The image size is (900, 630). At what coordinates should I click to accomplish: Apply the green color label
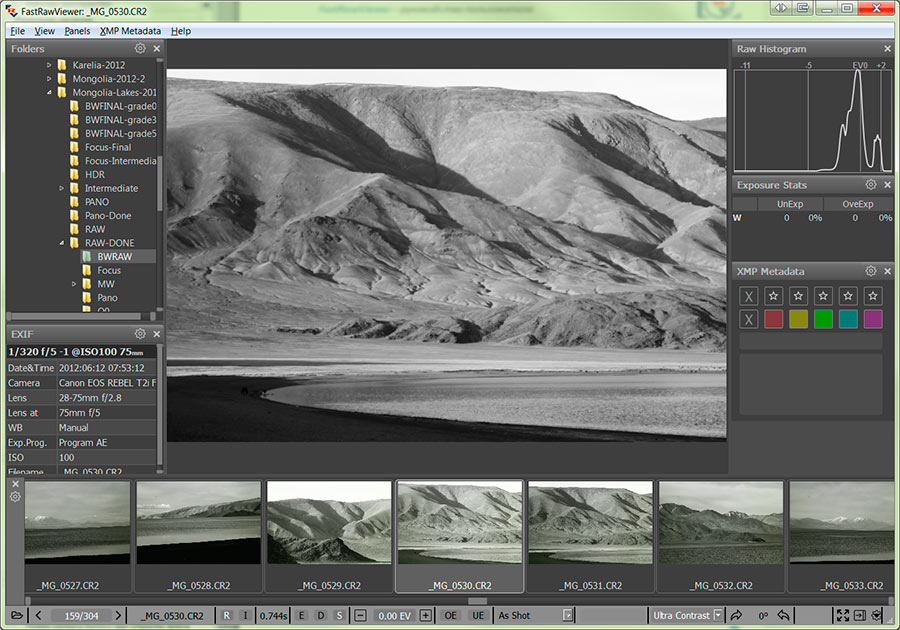tap(823, 319)
